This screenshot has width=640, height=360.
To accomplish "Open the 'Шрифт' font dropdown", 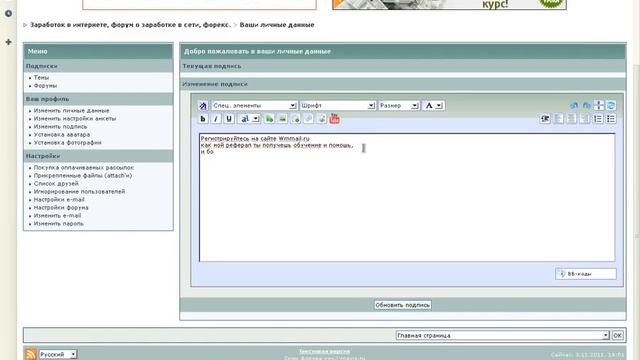I will click(x=338, y=106).
